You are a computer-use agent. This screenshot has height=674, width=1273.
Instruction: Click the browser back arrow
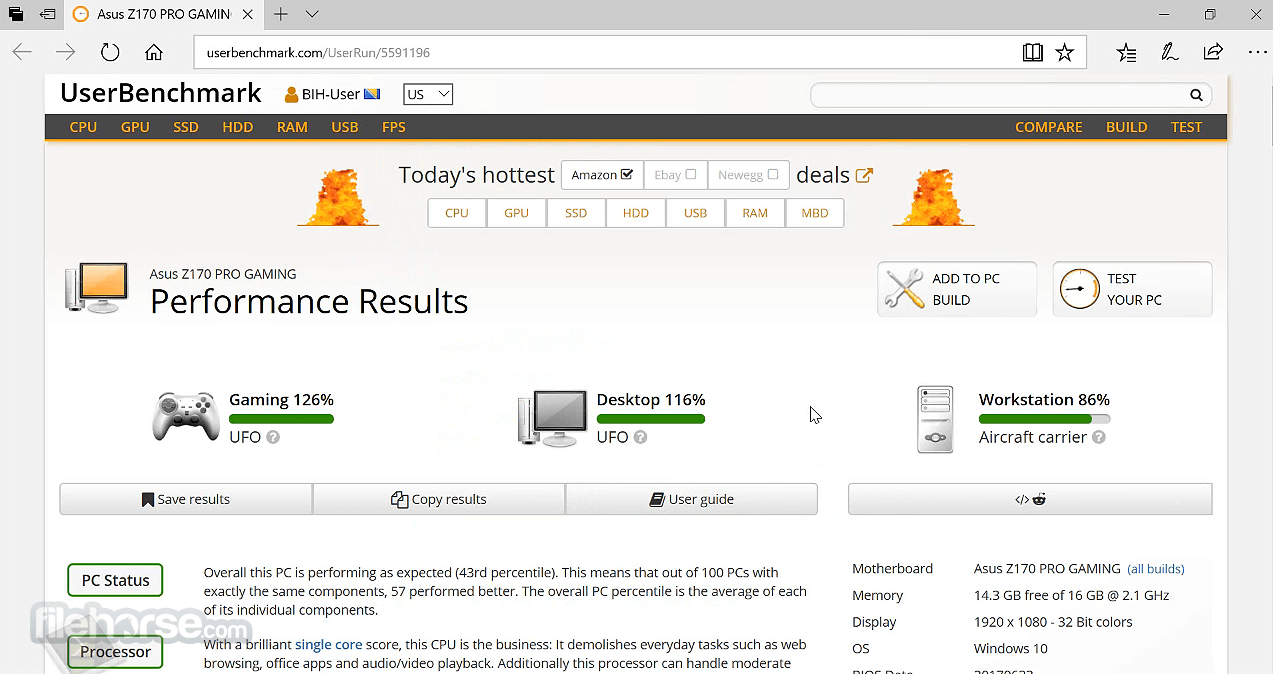tap(22, 52)
